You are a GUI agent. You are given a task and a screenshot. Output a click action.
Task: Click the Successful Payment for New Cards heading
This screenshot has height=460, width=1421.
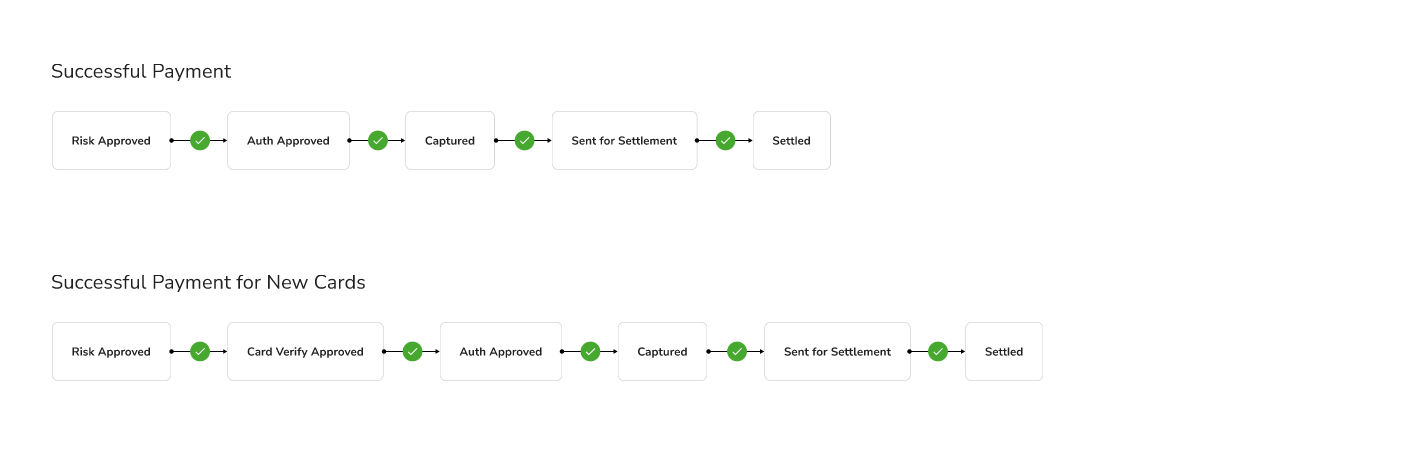(208, 283)
